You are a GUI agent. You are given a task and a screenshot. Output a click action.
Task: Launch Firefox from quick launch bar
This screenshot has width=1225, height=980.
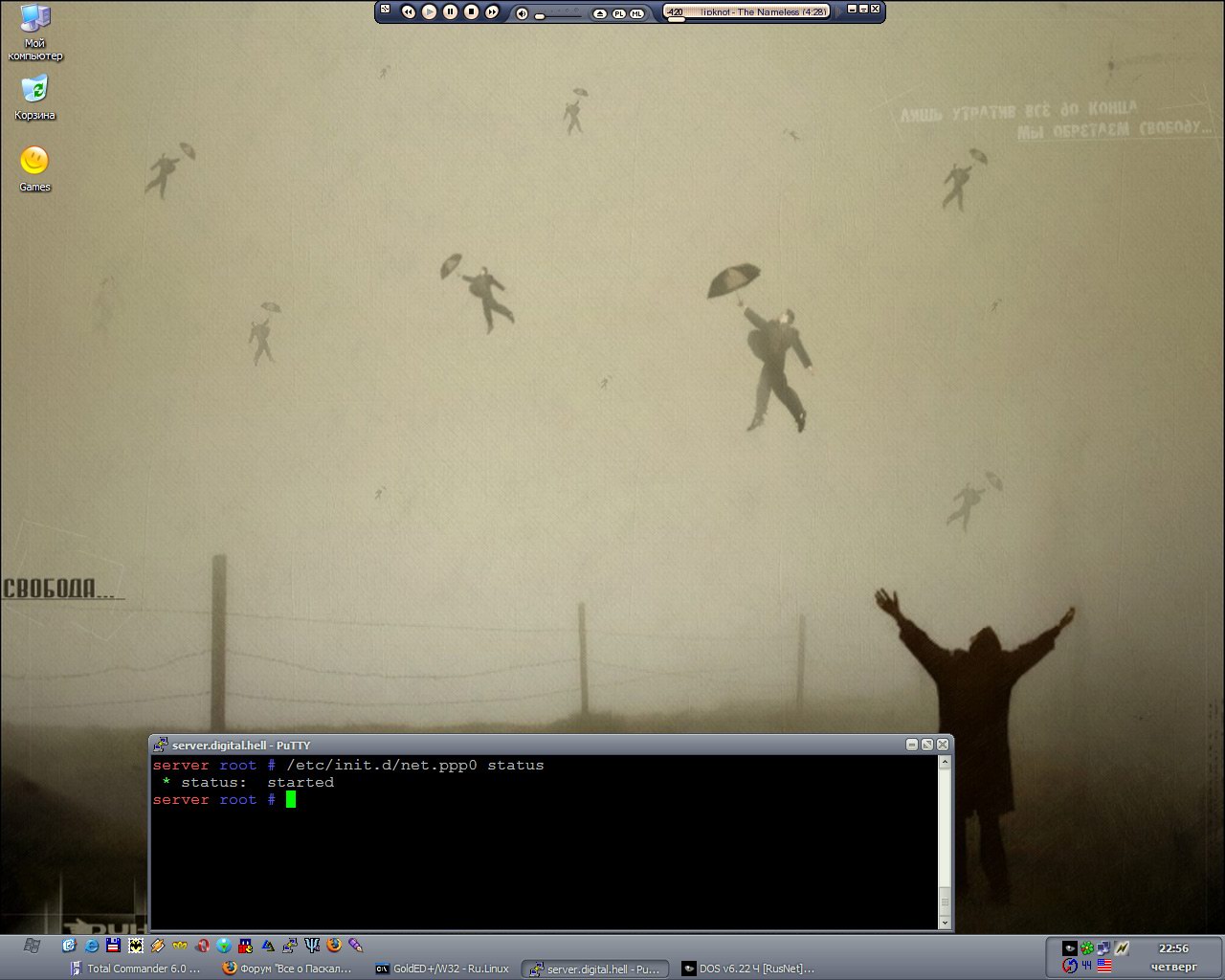[x=334, y=946]
